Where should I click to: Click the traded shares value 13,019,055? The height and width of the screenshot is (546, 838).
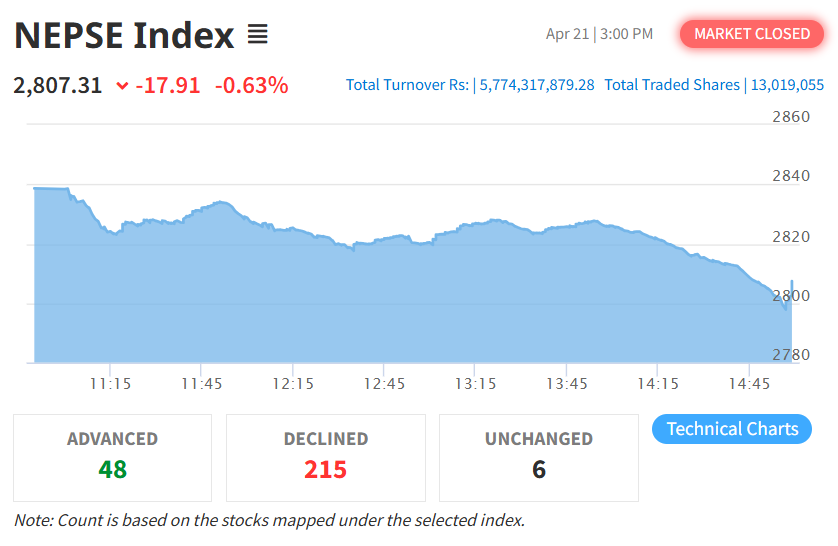pos(785,85)
